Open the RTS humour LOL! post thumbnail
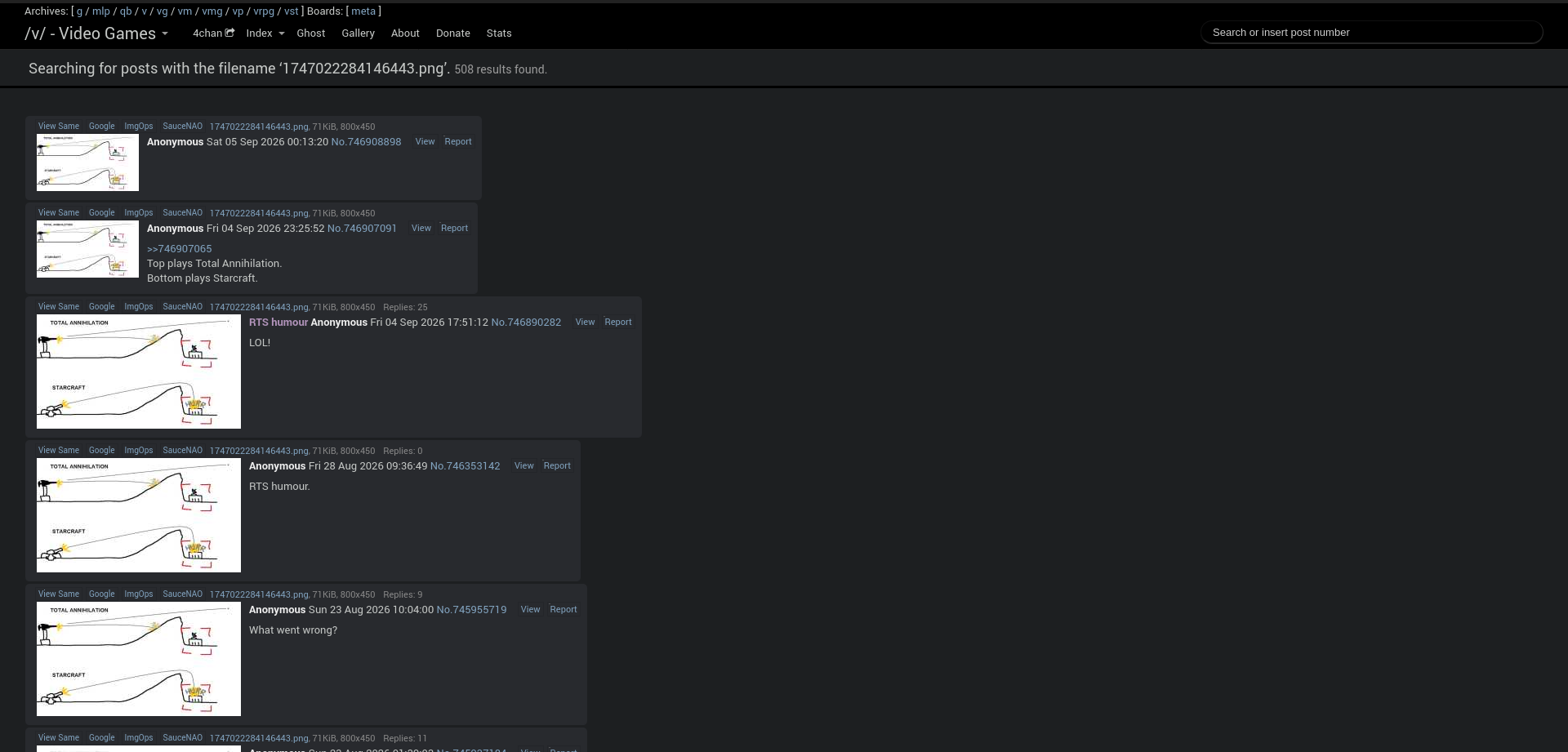This screenshot has height=752, width=1568. pos(139,372)
